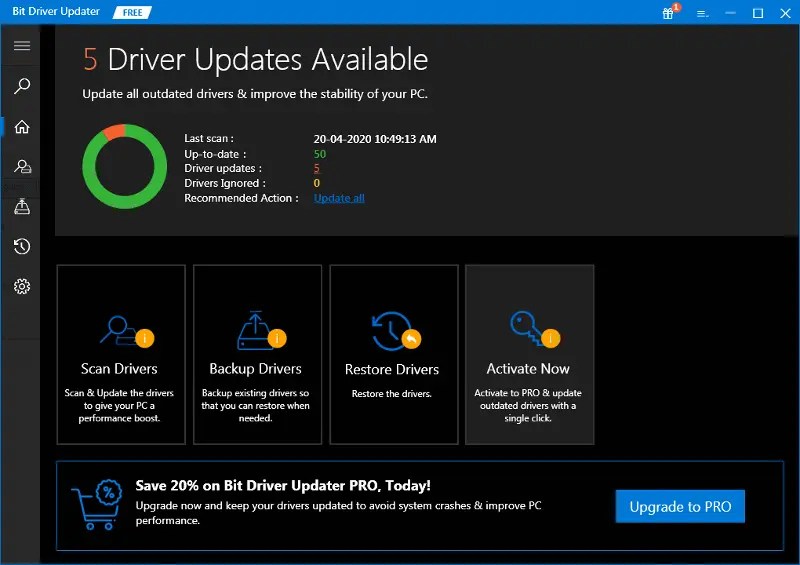
Task: Click the Bit Driver Updater title text
Action: click(56, 11)
